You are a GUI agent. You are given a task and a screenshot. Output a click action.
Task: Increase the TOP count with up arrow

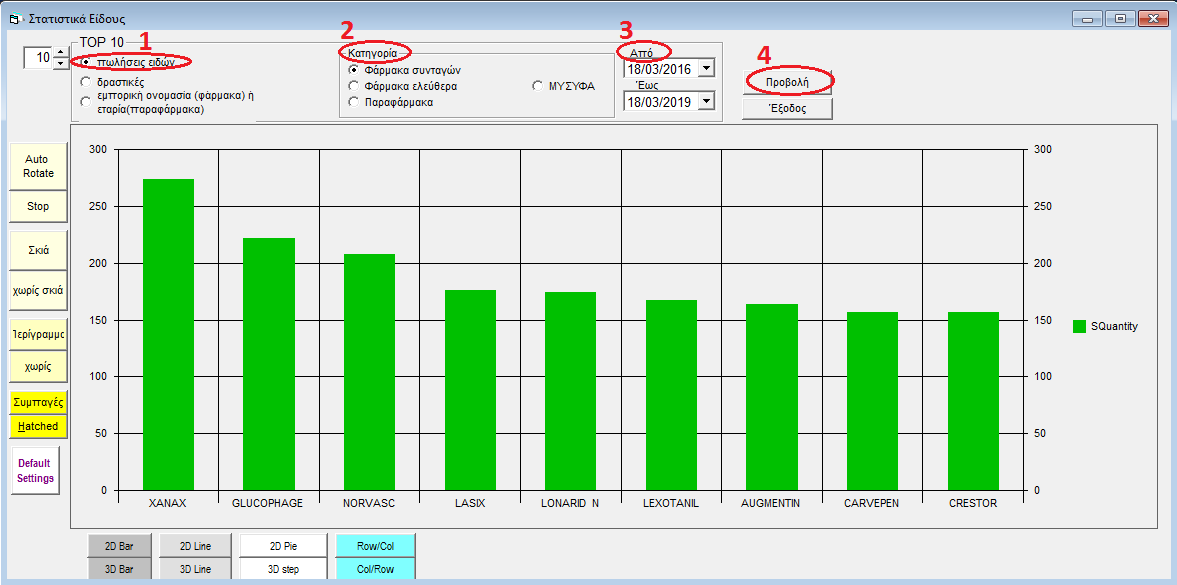[61, 52]
